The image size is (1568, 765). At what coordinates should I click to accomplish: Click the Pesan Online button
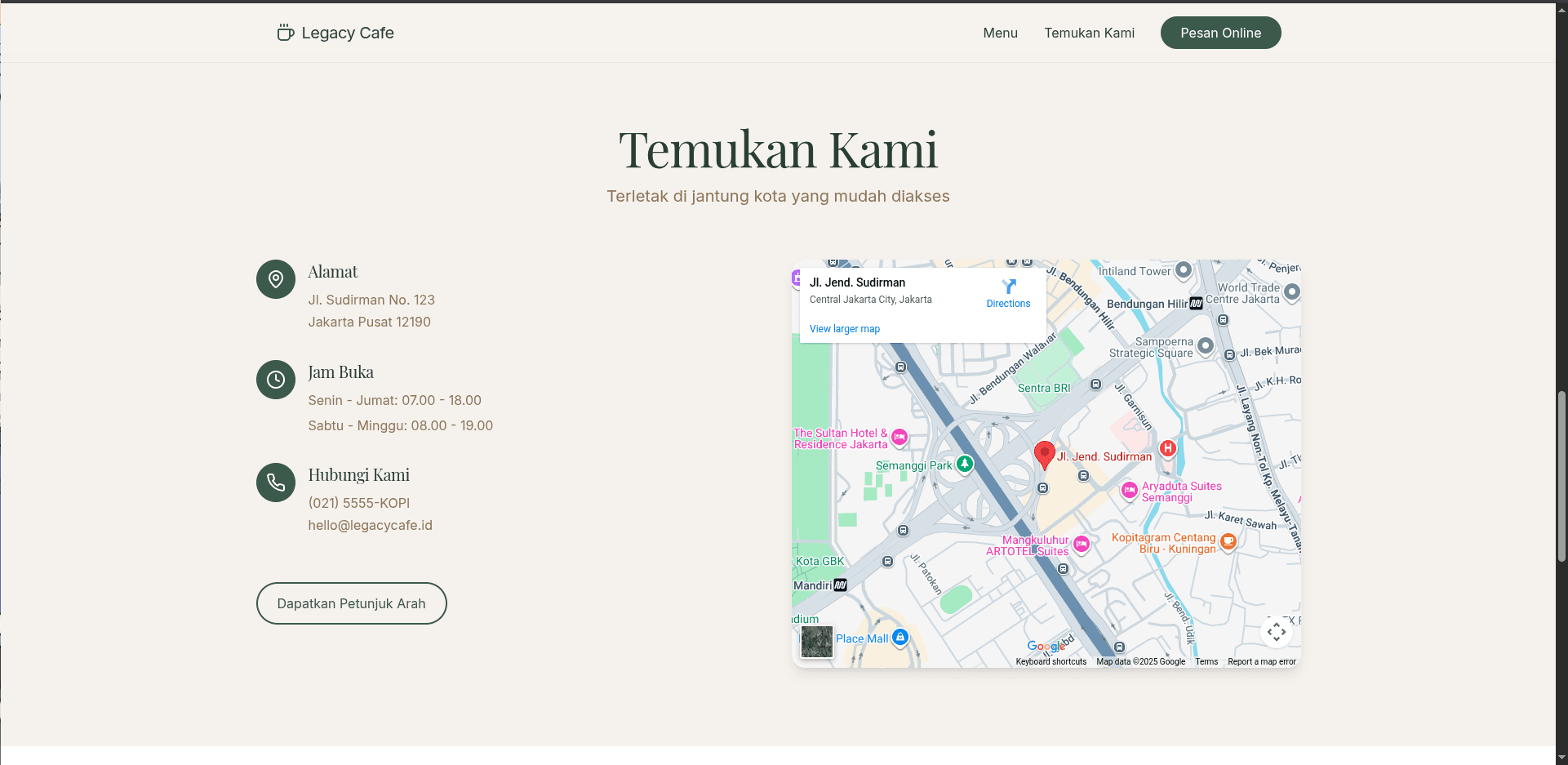1220,33
